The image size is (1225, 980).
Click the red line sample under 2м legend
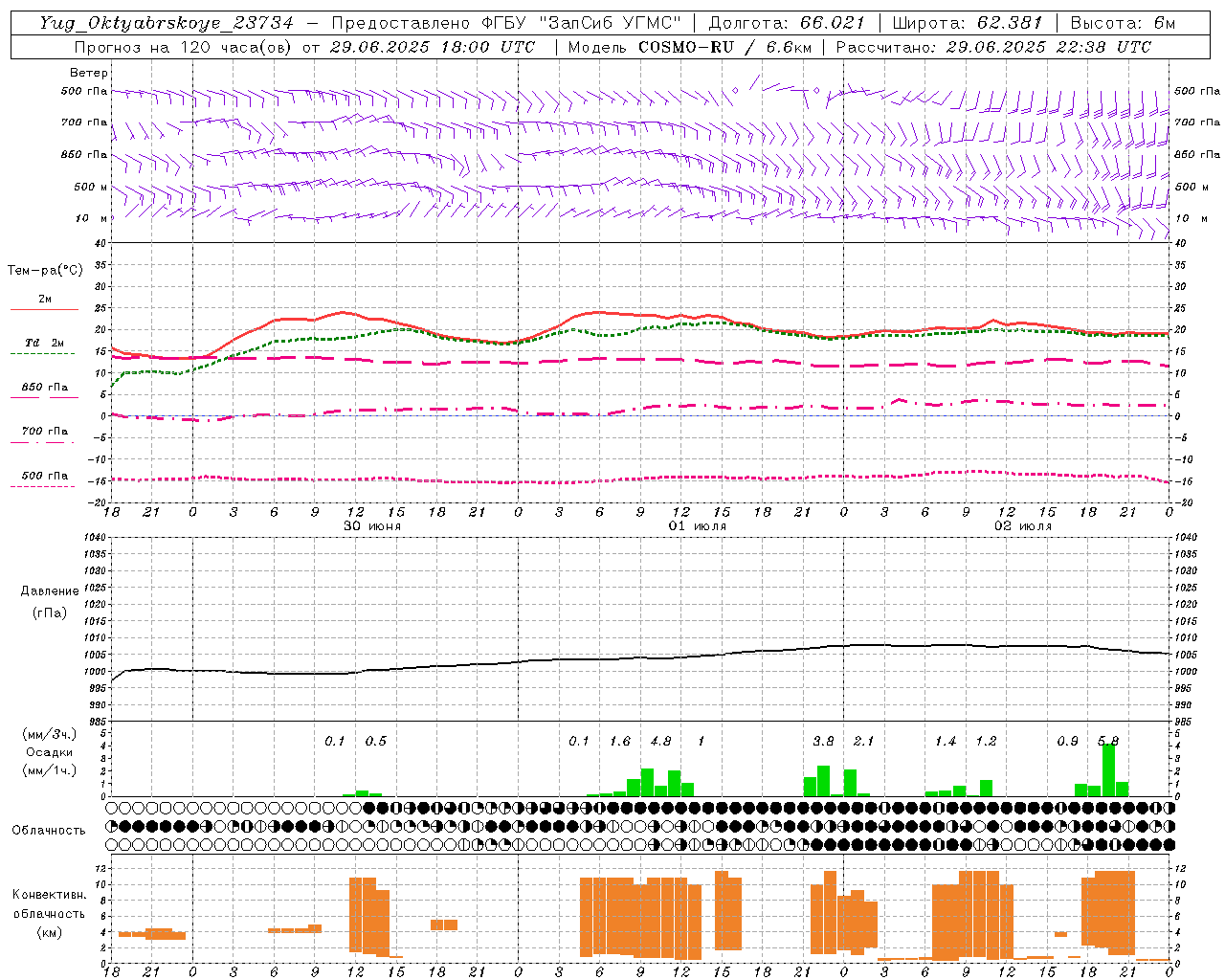point(44,309)
